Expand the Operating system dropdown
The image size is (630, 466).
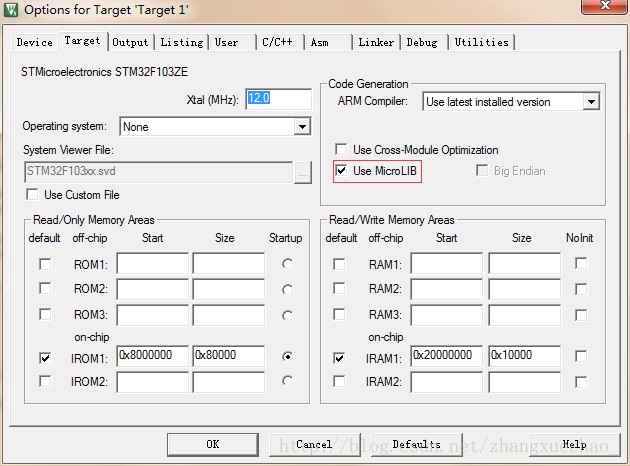[x=302, y=127]
